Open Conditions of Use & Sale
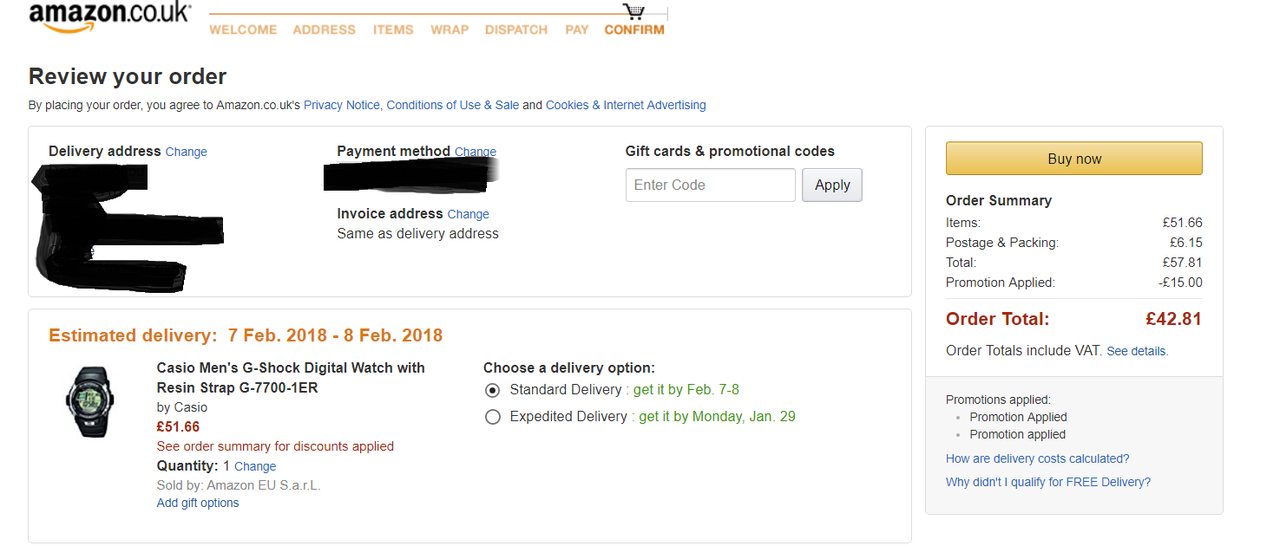This screenshot has height=546, width=1280. pos(453,105)
